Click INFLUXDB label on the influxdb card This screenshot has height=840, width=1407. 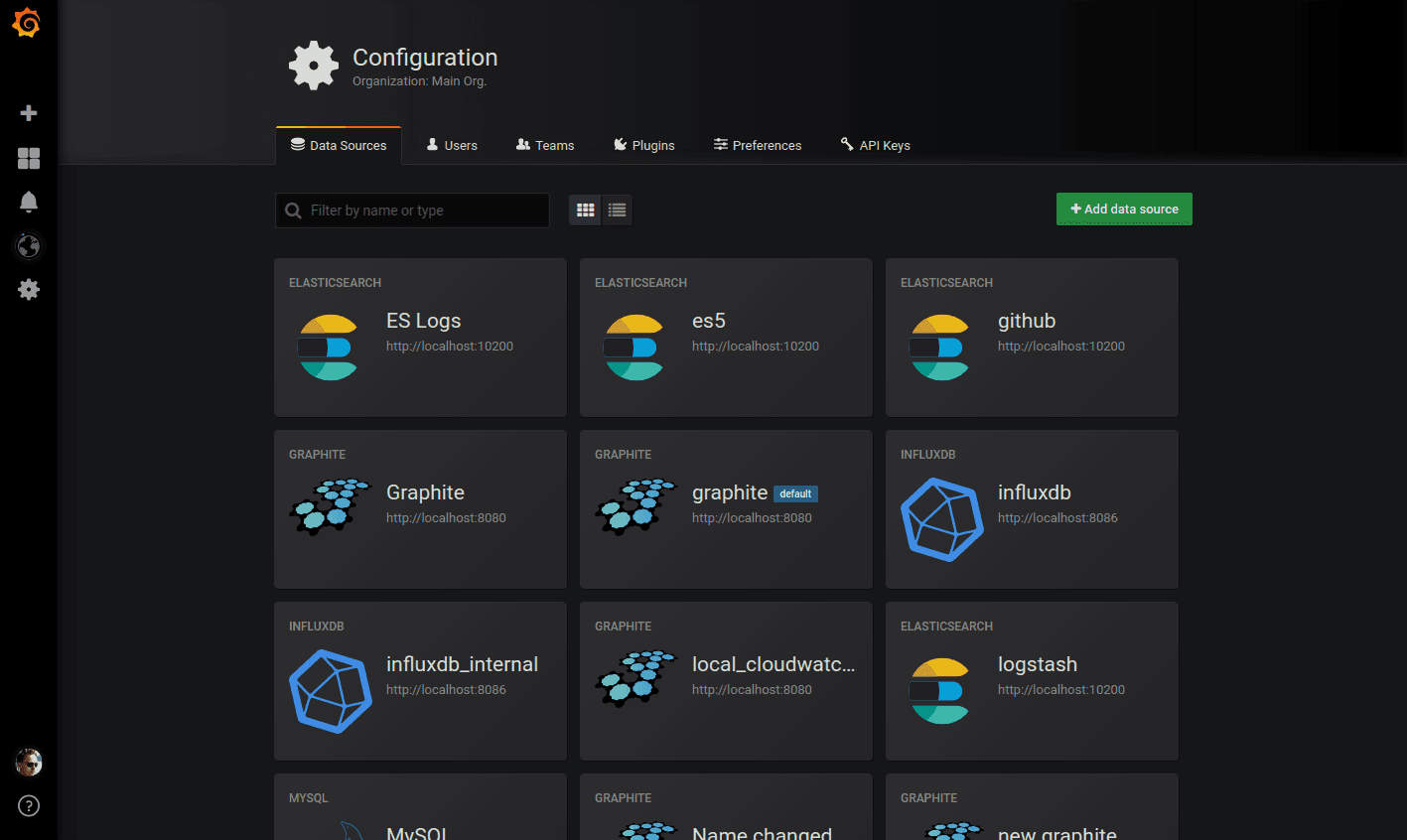point(927,455)
